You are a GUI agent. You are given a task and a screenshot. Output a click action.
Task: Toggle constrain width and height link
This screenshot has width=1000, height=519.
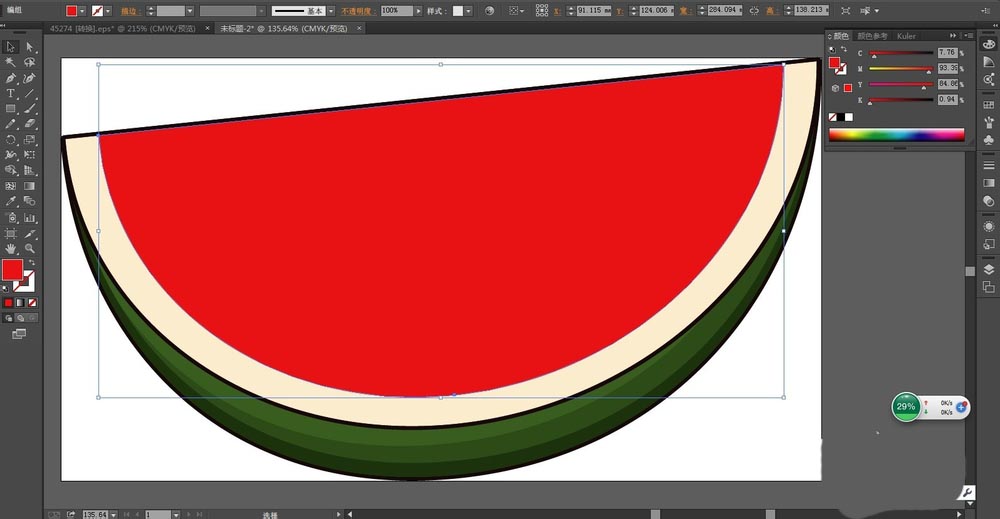coord(754,11)
